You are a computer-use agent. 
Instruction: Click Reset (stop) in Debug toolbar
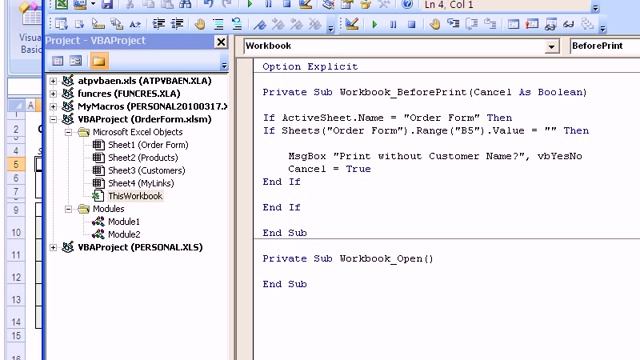coord(411,24)
